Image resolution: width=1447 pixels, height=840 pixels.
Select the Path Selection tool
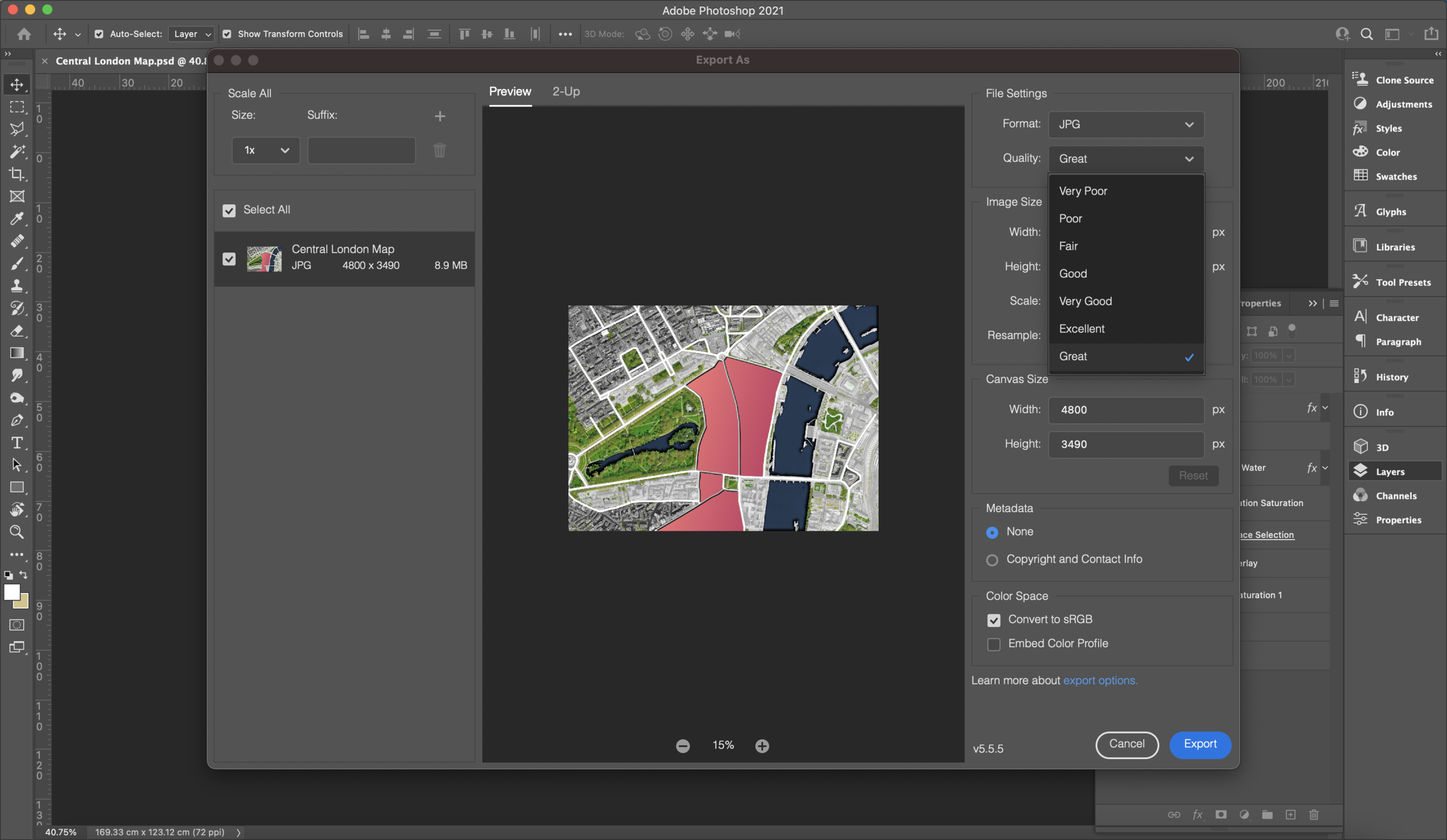tap(17, 465)
